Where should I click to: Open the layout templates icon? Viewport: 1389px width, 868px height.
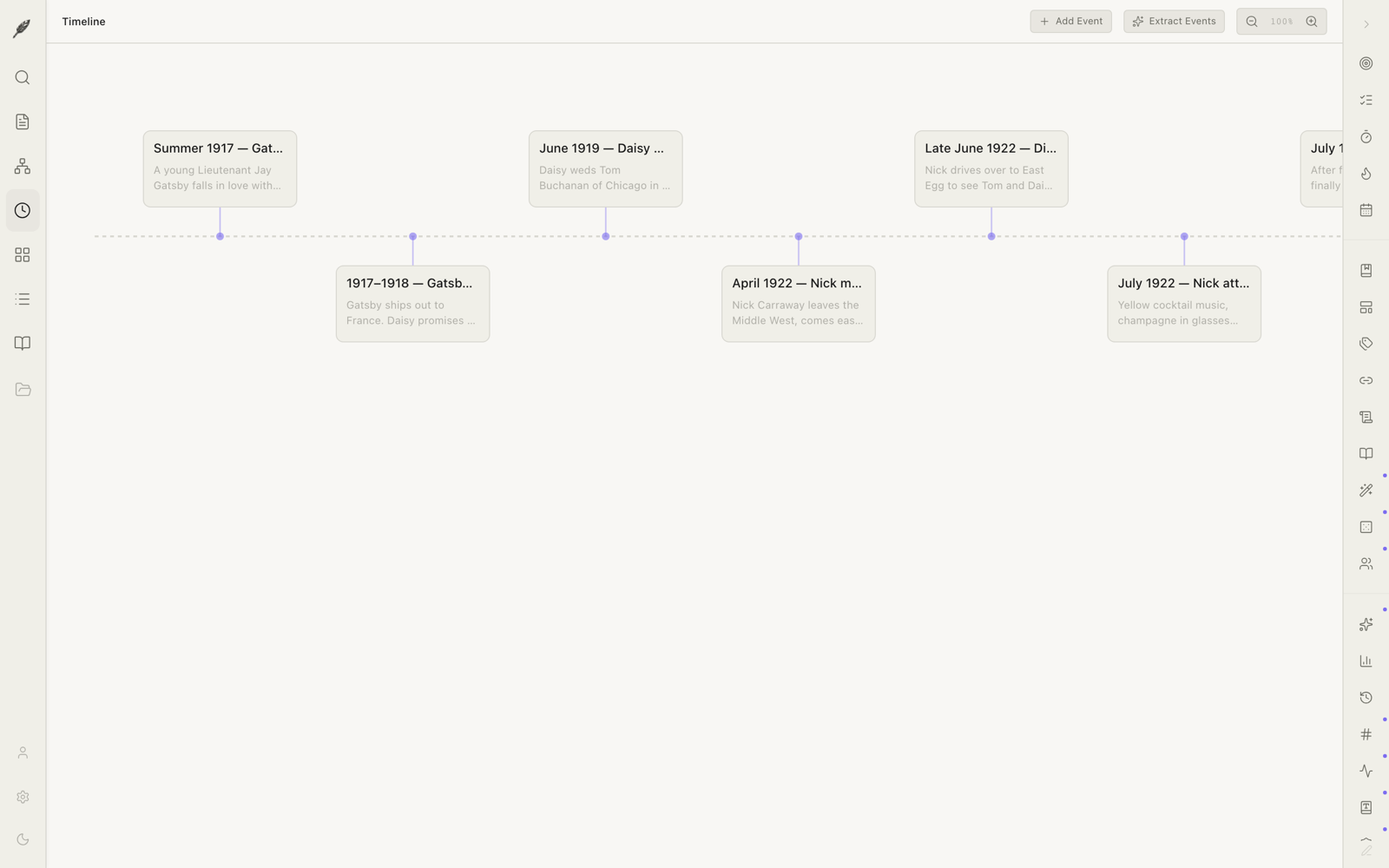coord(1366,307)
